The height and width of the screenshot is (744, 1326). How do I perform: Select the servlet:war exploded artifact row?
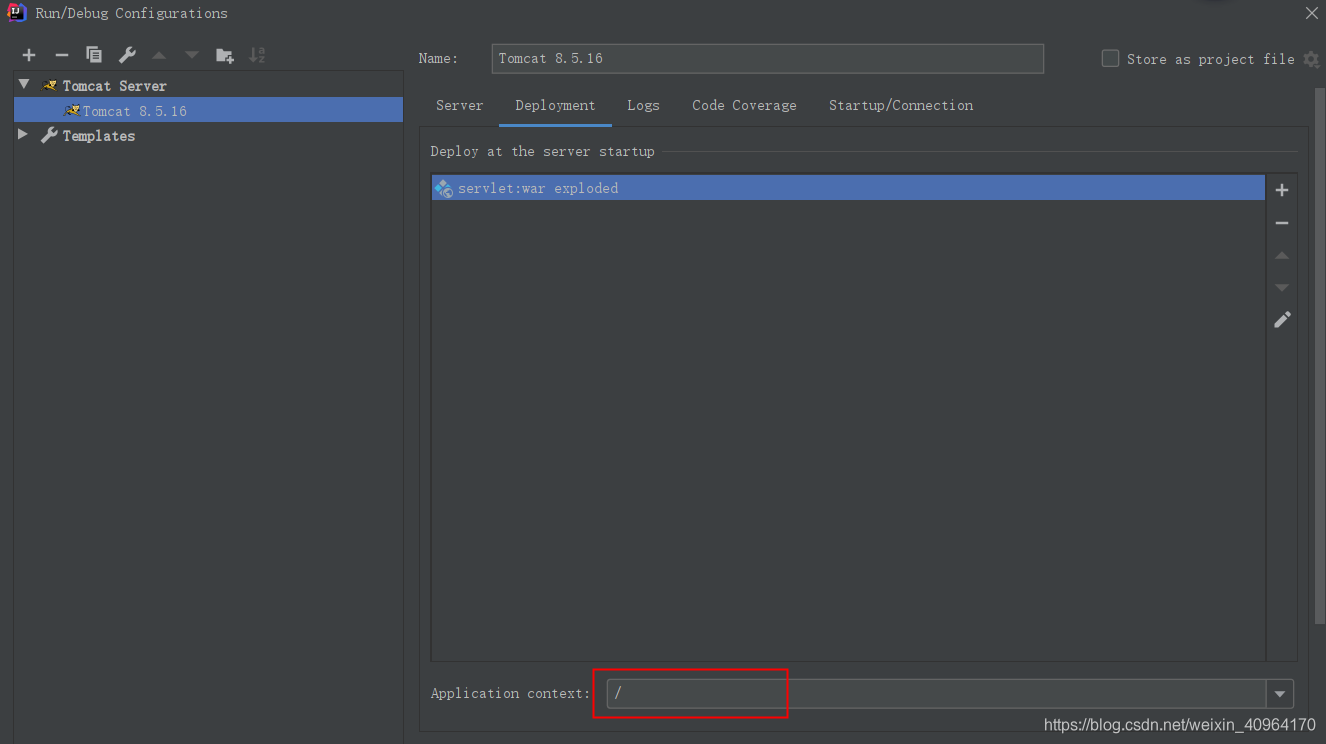coord(848,188)
